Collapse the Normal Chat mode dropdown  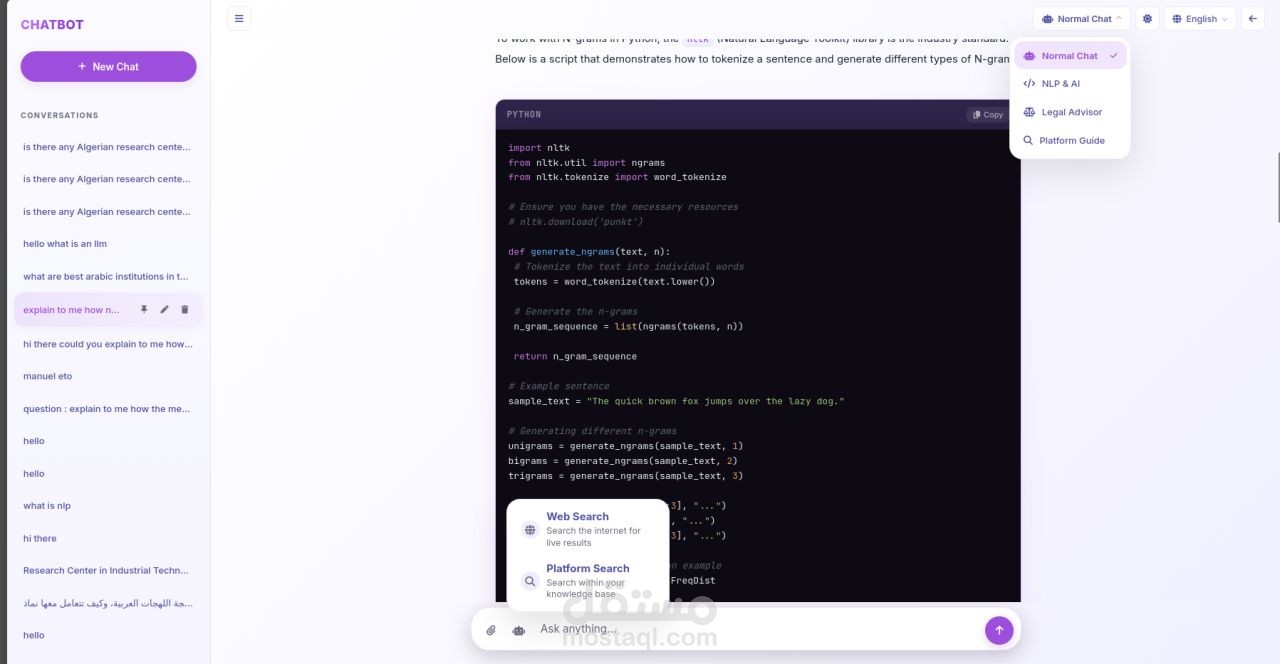point(1082,19)
